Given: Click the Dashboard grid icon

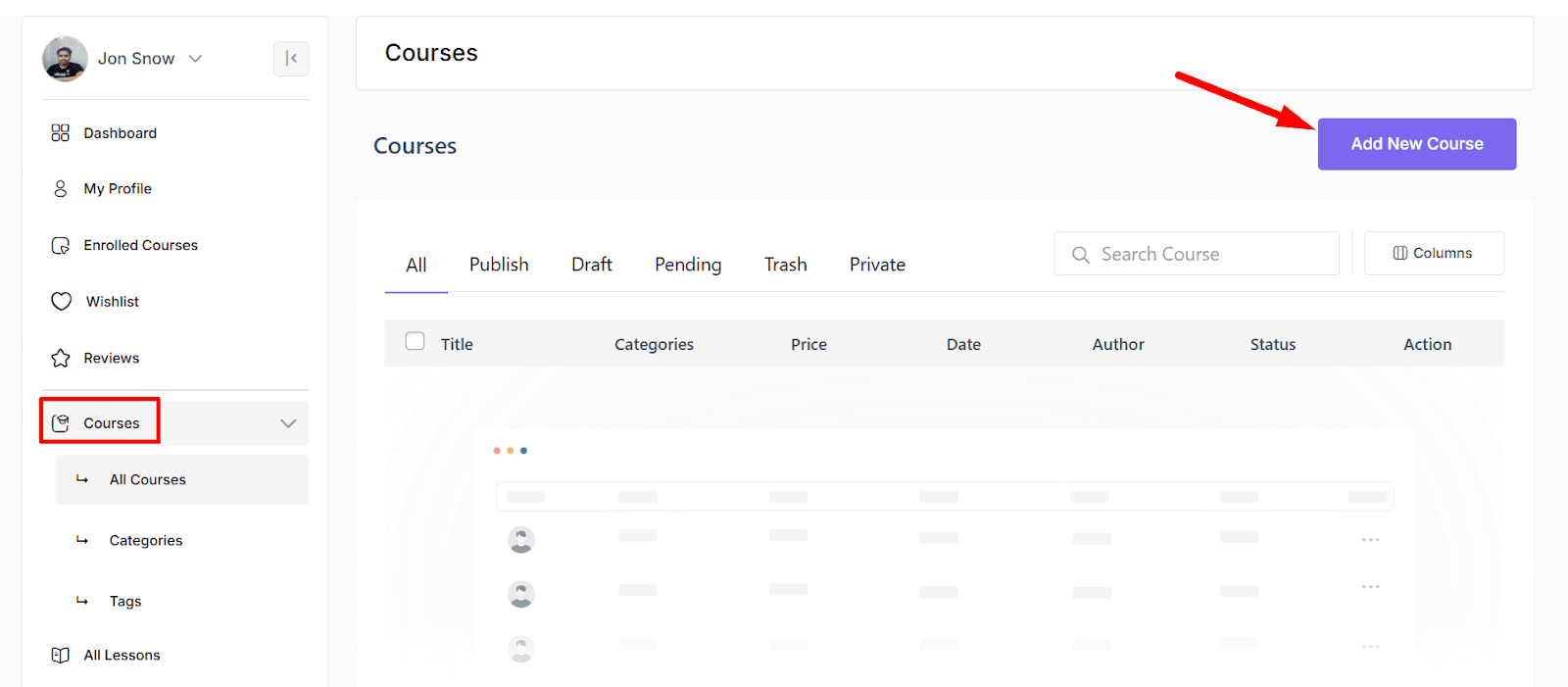Looking at the screenshot, I should coord(61,133).
